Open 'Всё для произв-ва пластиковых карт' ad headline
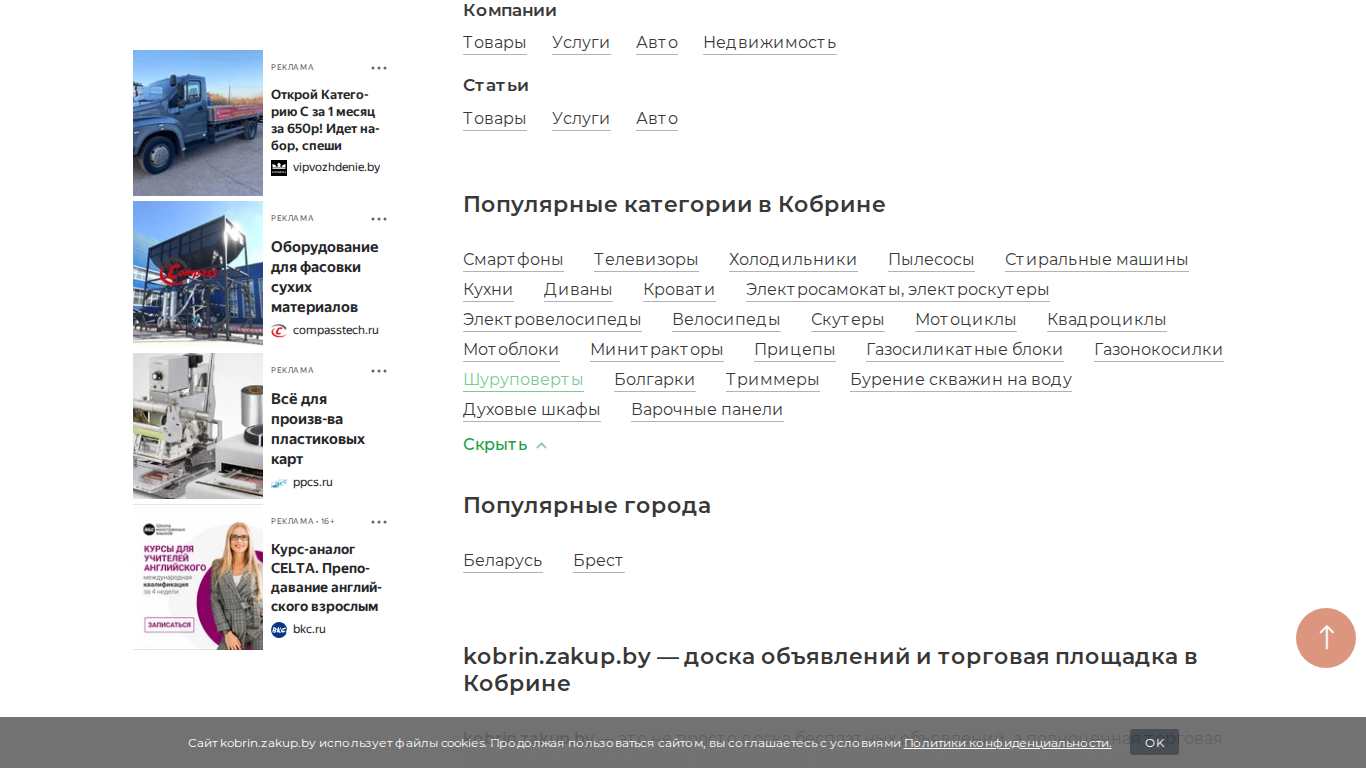The width and height of the screenshot is (1366, 768). pos(318,429)
